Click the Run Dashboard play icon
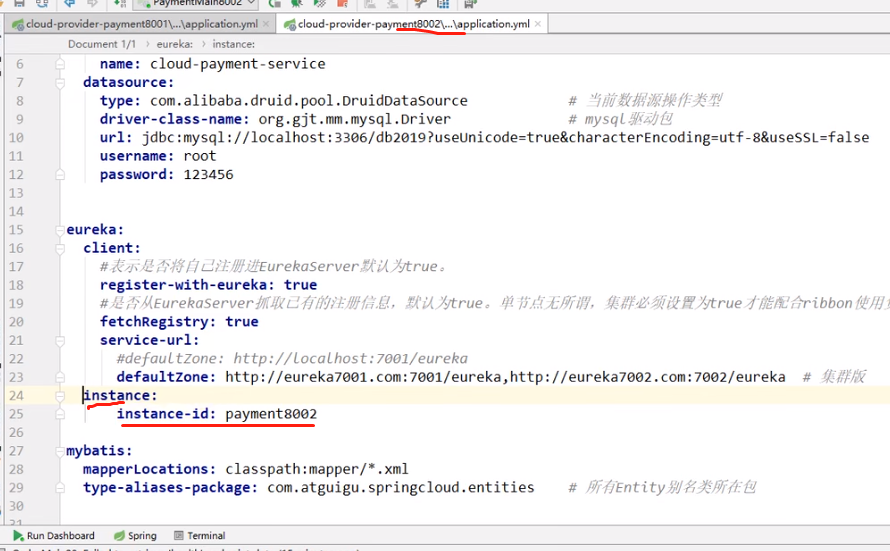Viewport: 890px width, 551px height. coord(18,535)
